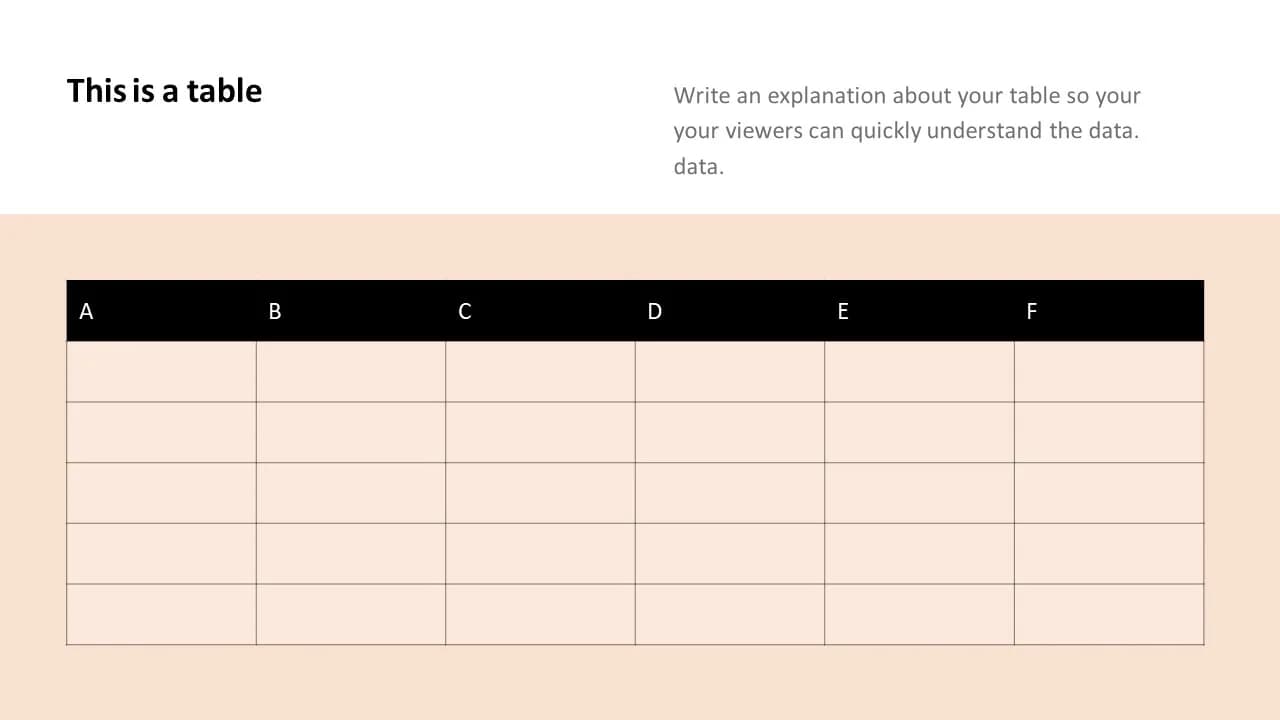Click the last row cell in column A
1280x720 pixels.
pyautogui.click(x=161, y=614)
